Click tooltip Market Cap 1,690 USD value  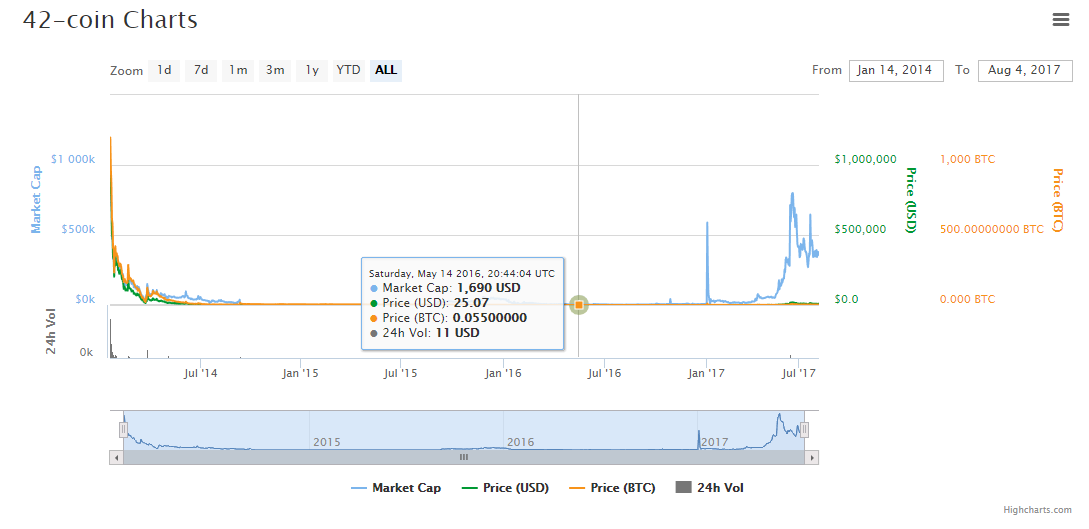point(488,287)
